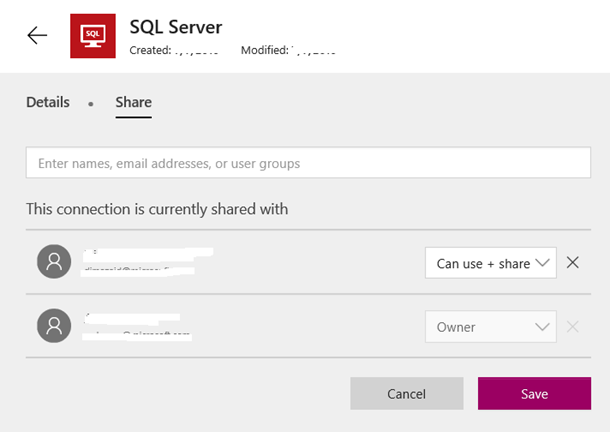
Task: Click the disabled X beside the Owner row
Action: tap(573, 327)
